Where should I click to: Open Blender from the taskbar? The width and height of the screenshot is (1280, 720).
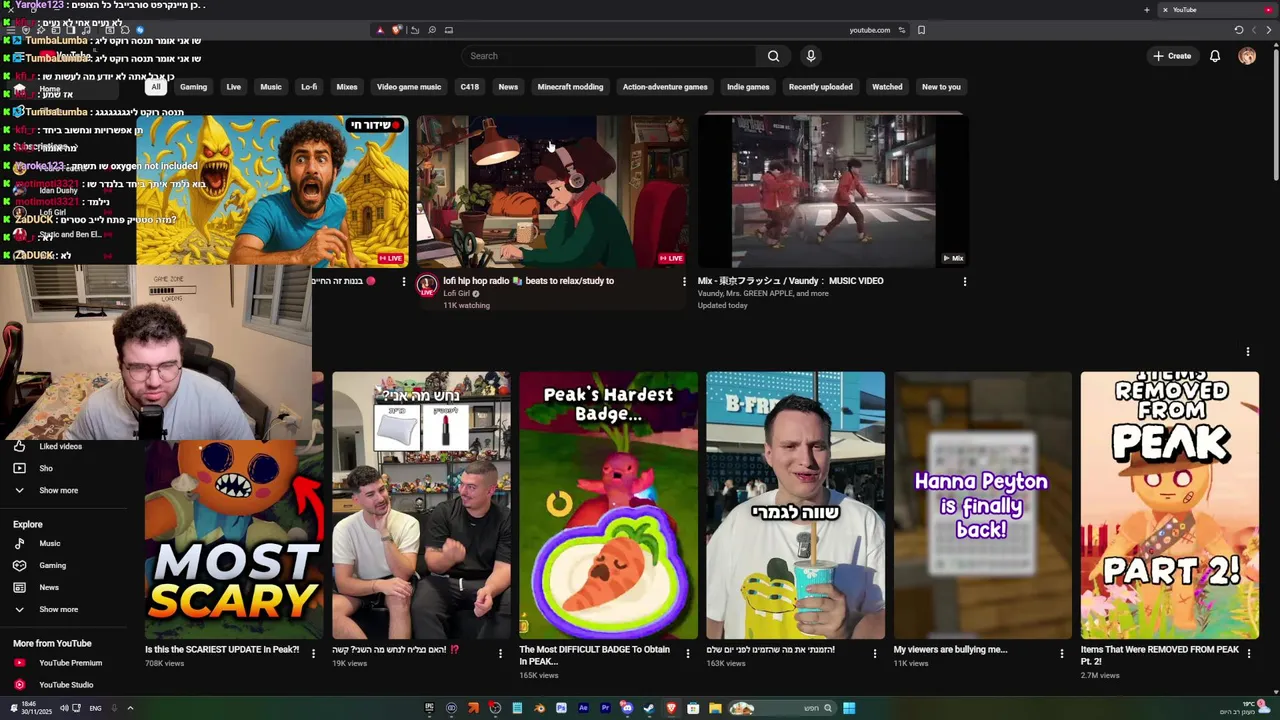[x=539, y=708]
